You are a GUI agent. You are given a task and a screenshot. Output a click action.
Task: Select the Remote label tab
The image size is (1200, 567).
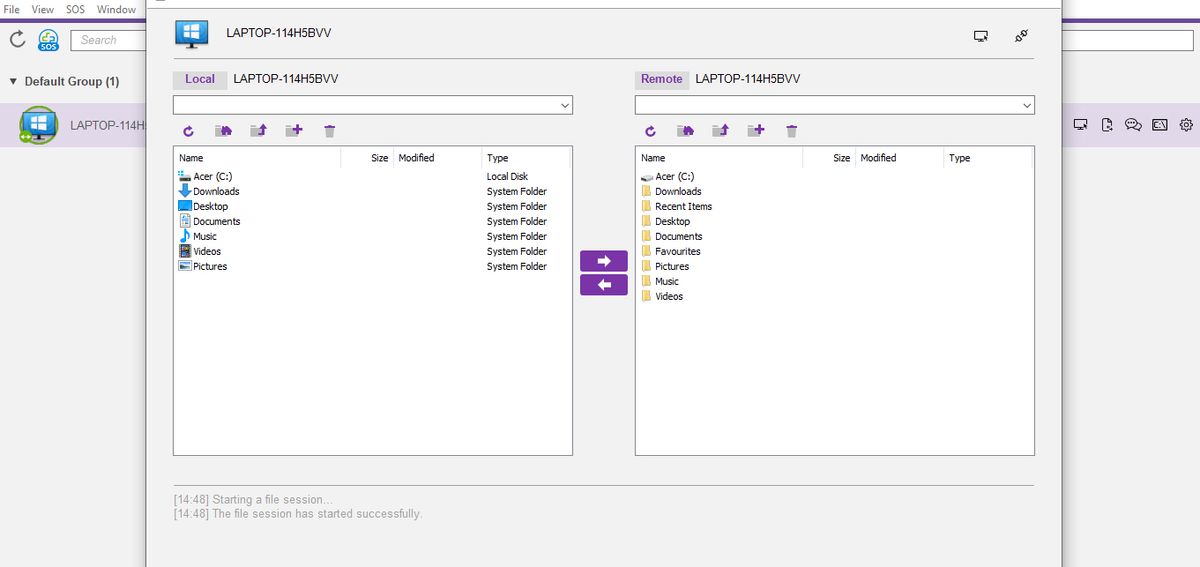pos(662,79)
